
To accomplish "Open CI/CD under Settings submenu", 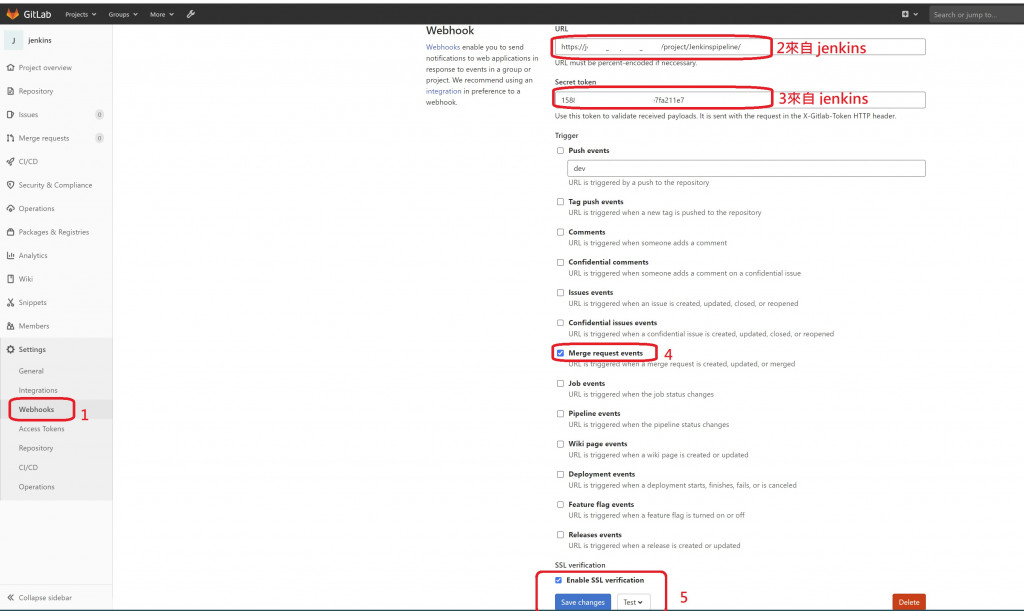I will 28,467.
